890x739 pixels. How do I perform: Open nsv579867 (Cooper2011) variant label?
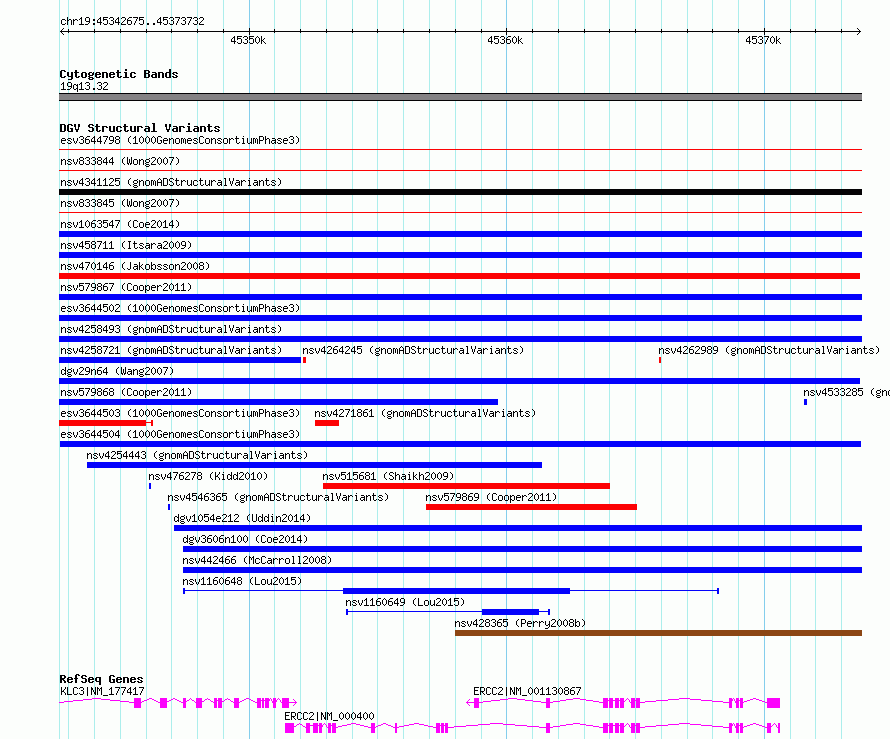click(x=126, y=287)
